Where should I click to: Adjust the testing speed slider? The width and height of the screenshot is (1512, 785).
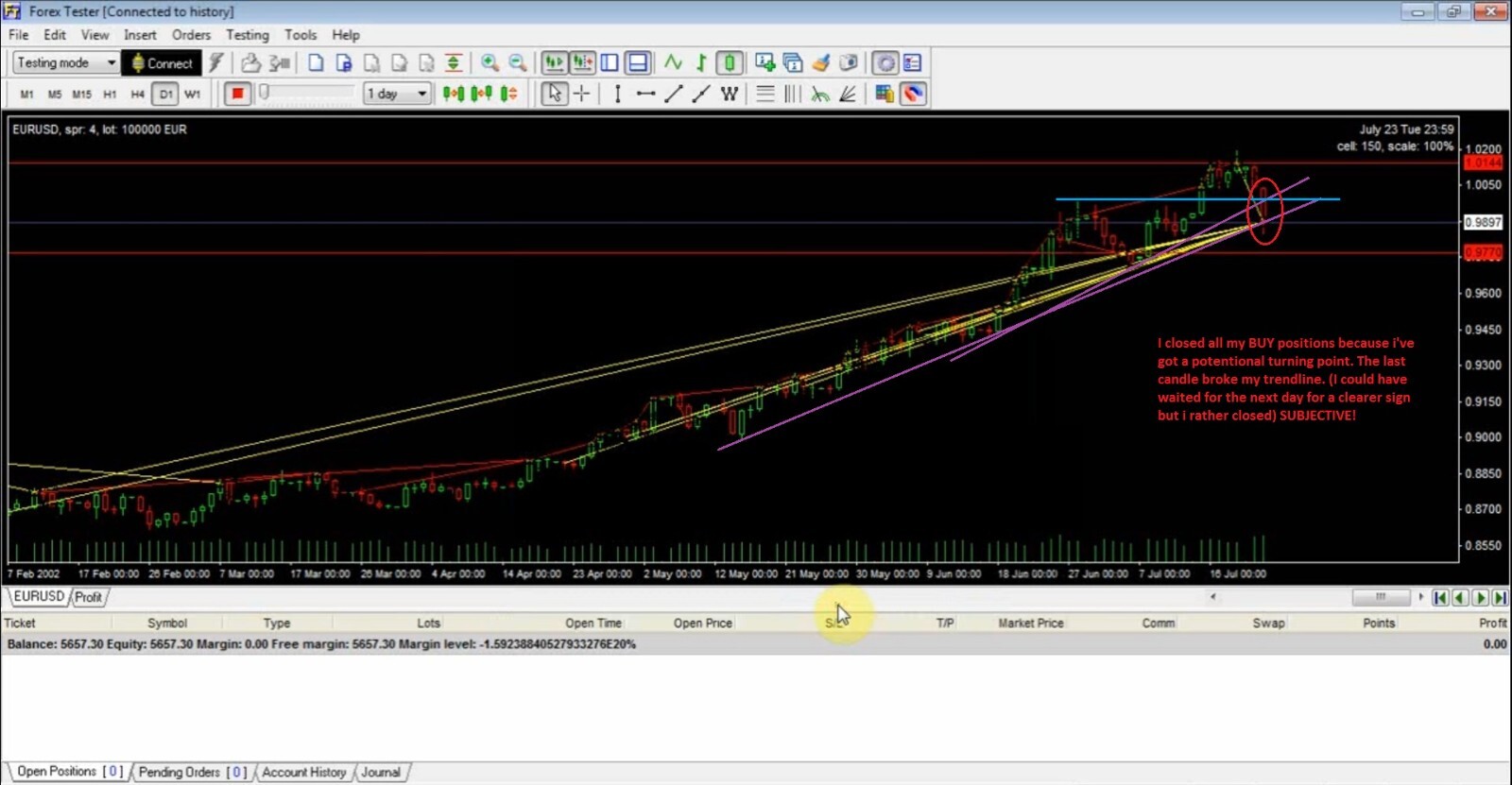point(264,93)
